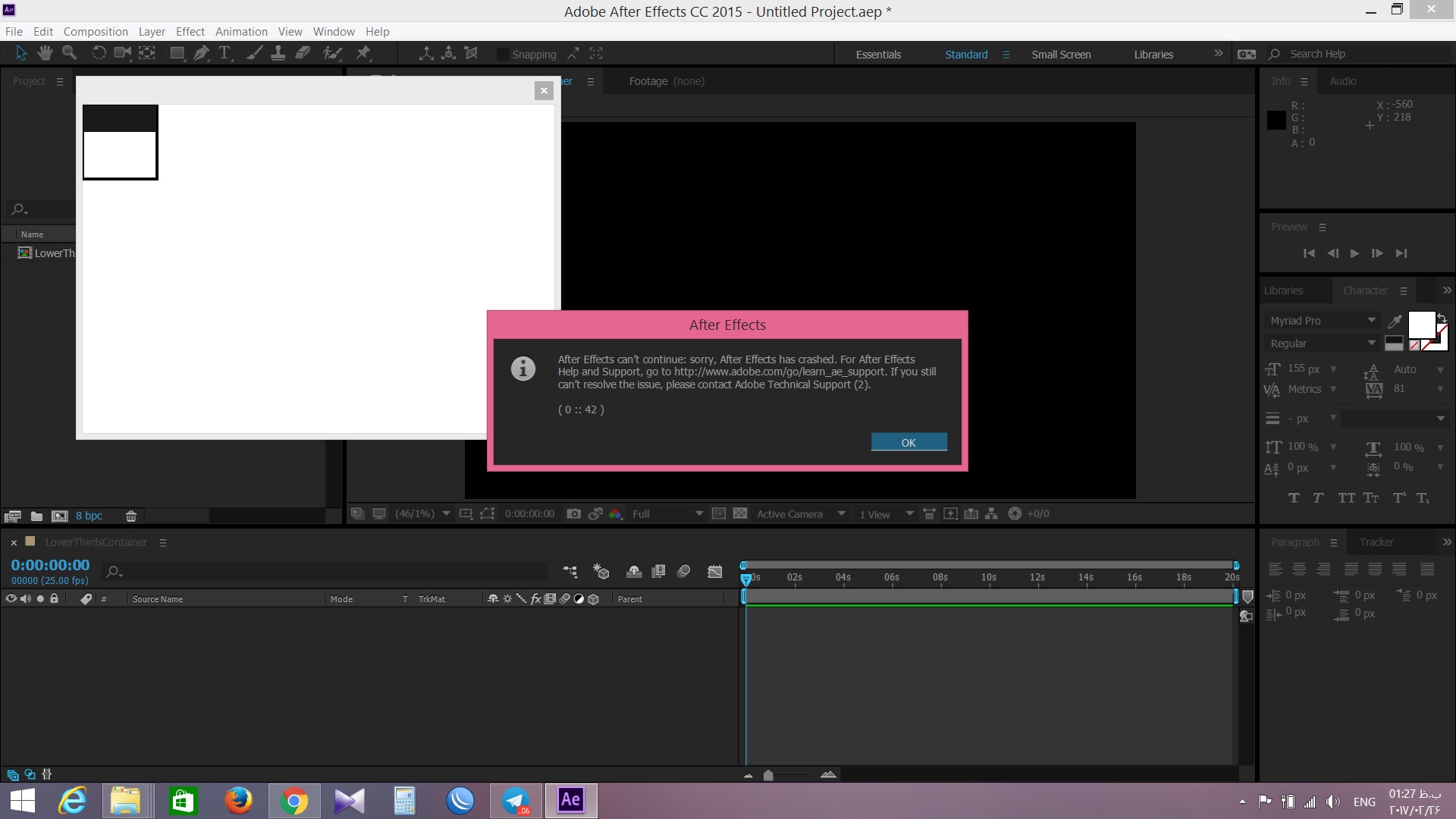The height and width of the screenshot is (819, 1456).
Task: Select the Pen tool
Action: click(x=201, y=53)
